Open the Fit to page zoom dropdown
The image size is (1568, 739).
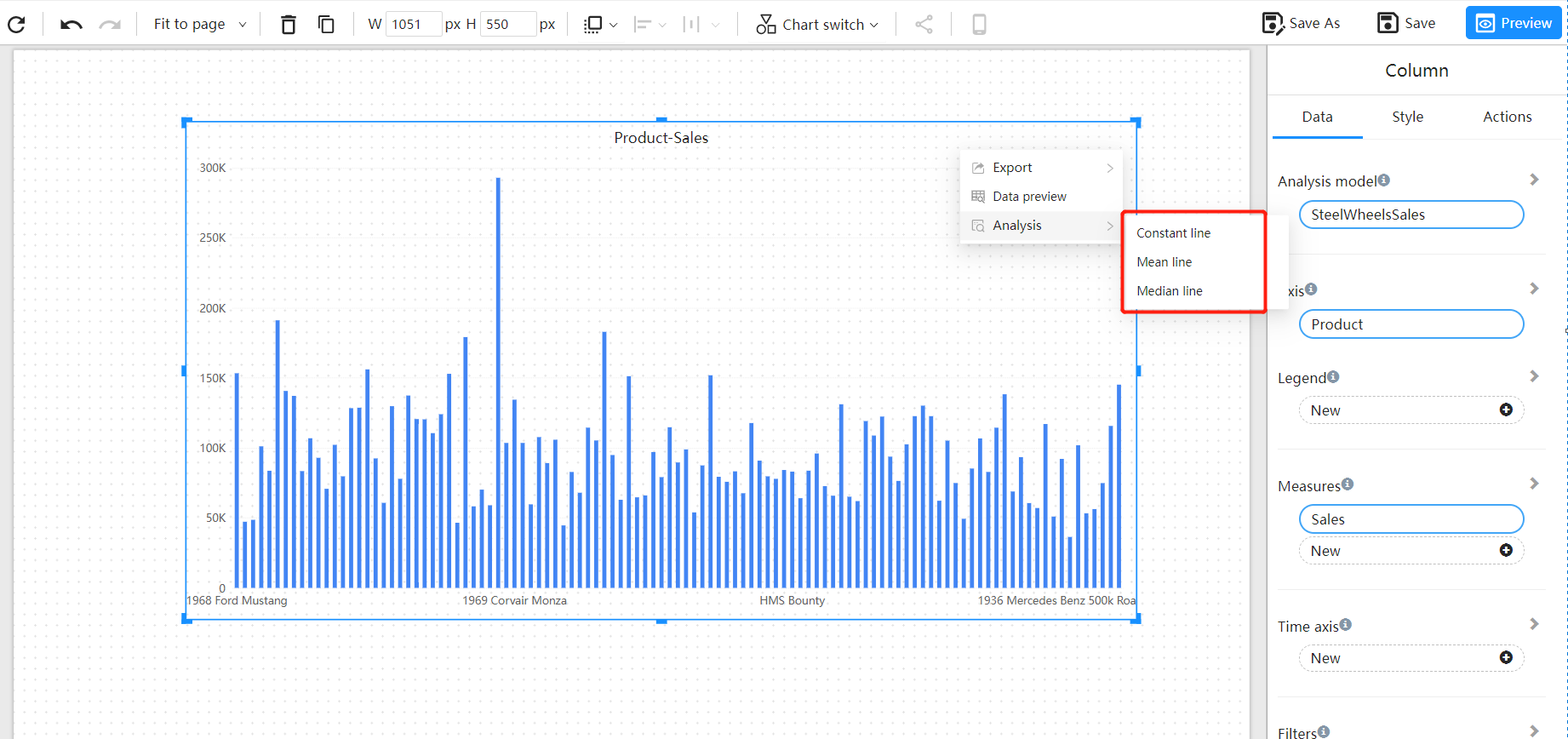[x=200, y=24]
